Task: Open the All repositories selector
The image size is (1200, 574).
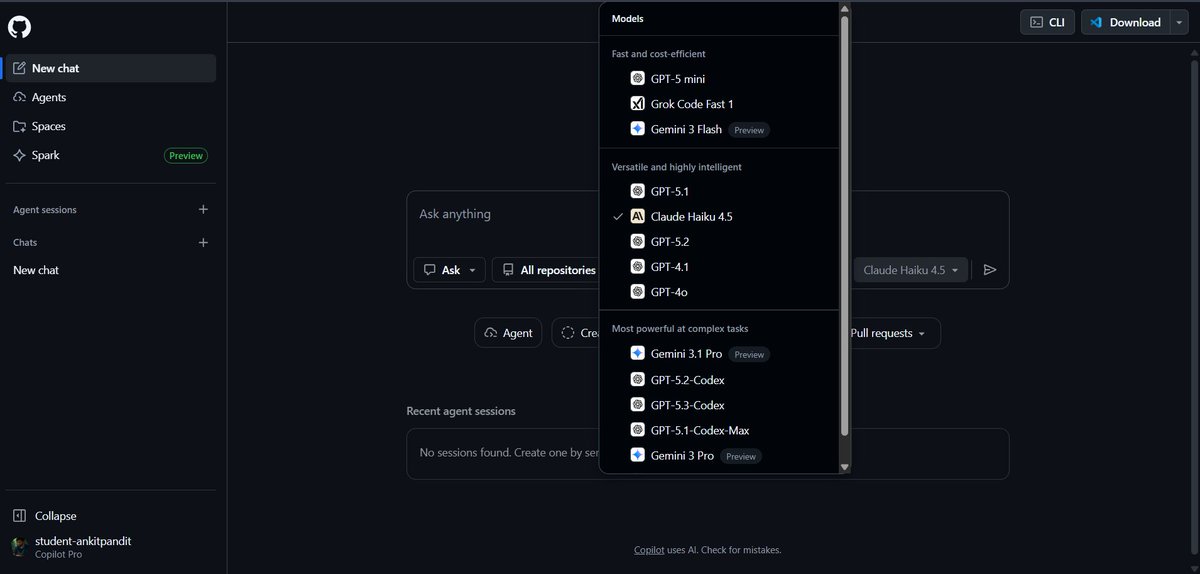Action: 546,270
